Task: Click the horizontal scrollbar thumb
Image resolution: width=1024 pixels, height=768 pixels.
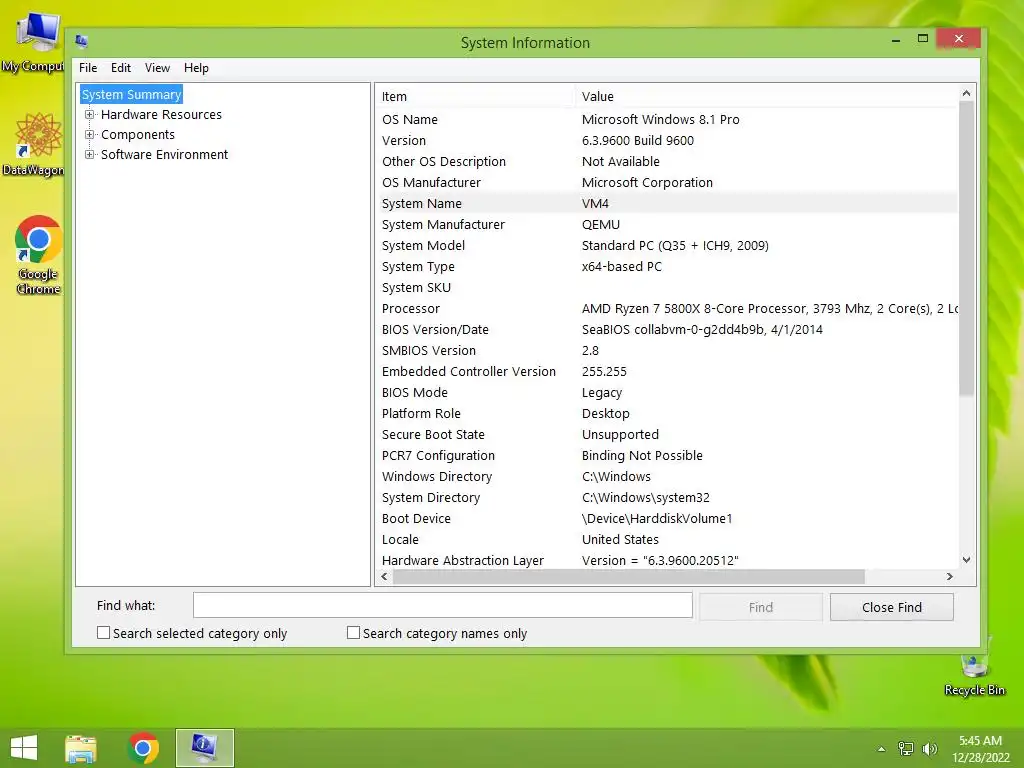Action: [x=628, y=577]
